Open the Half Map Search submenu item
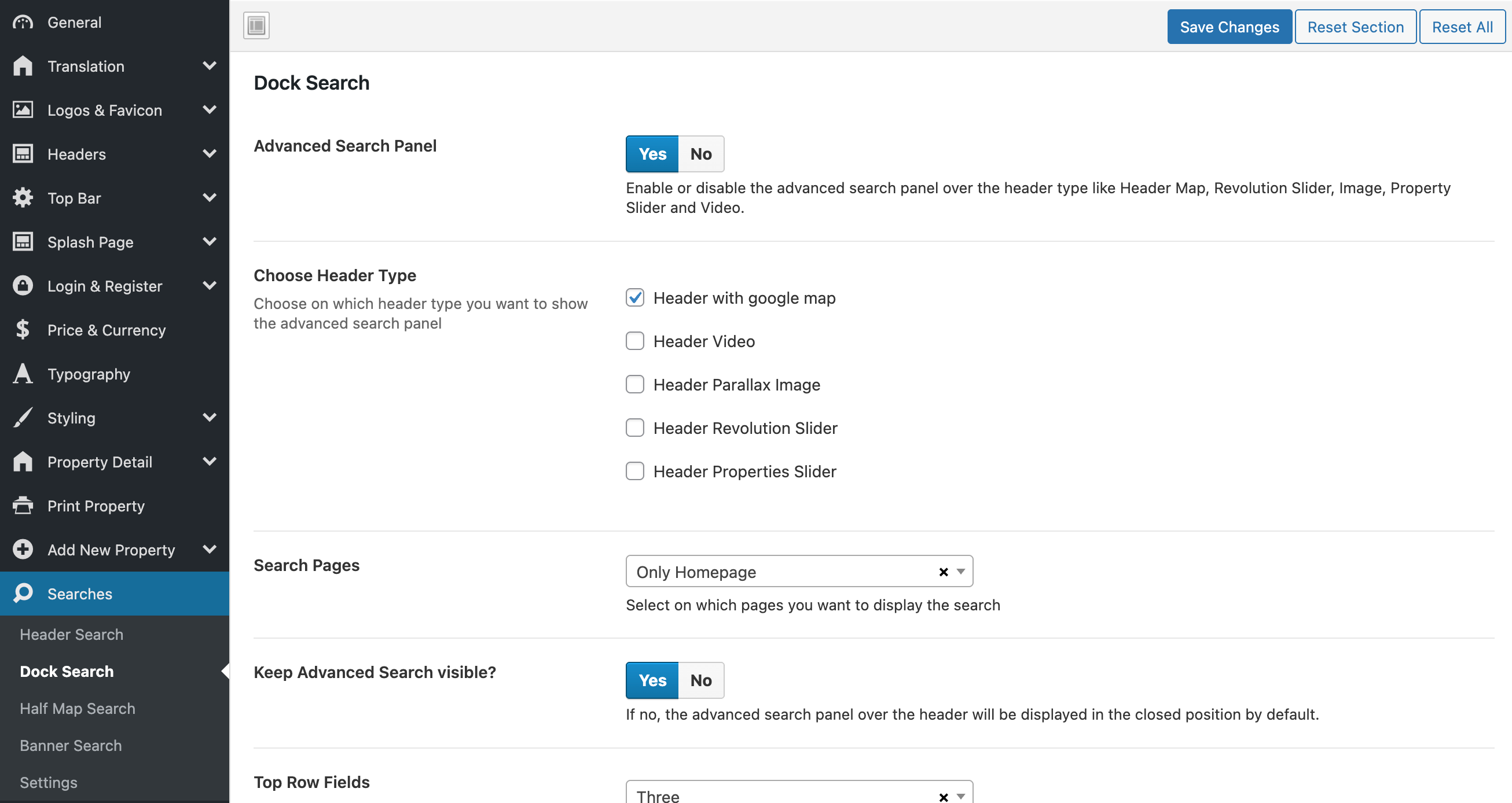Viewport: 1512px width, 803px height. [78, 709]
